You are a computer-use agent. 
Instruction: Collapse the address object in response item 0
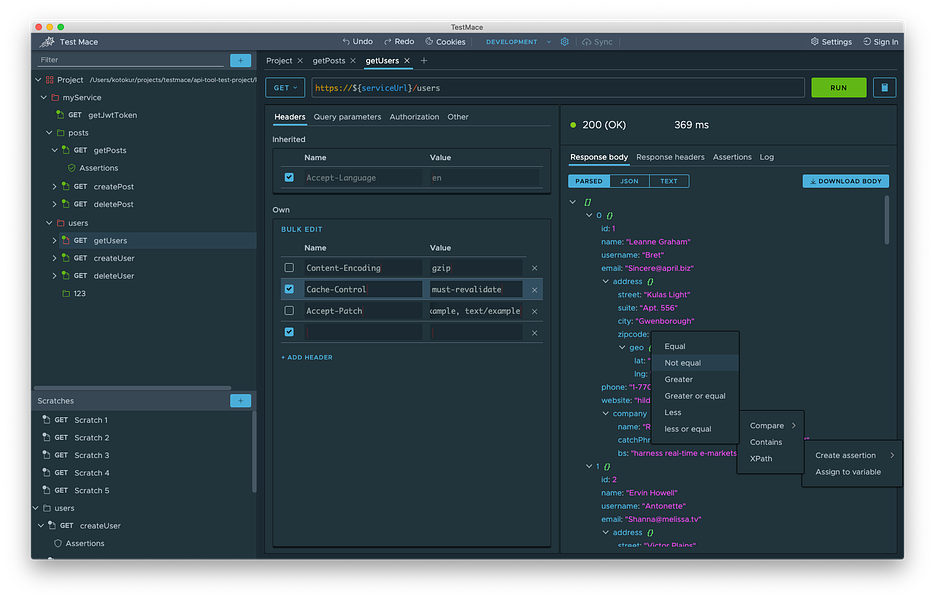tap(605, 282)
